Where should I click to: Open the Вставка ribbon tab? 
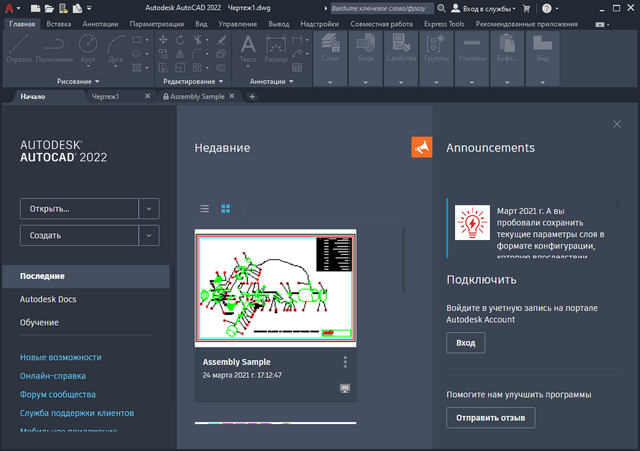(x=59, y=21)
